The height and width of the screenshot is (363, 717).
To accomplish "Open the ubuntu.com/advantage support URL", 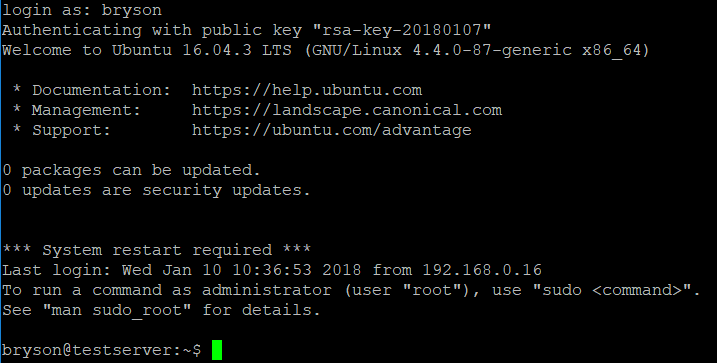I will [332, 130].
